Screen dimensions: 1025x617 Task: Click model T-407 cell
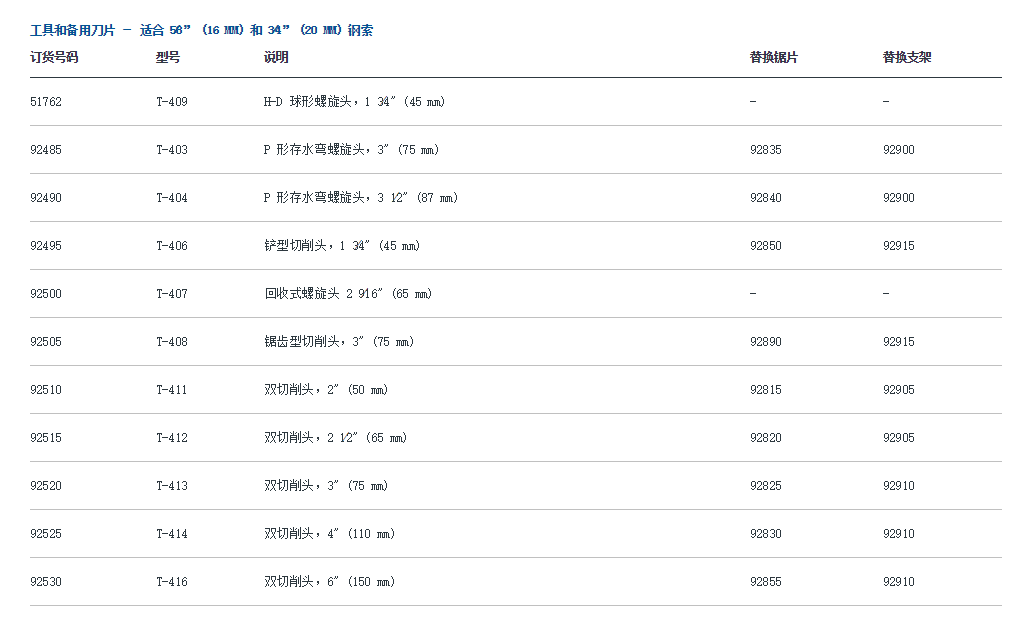171,294
